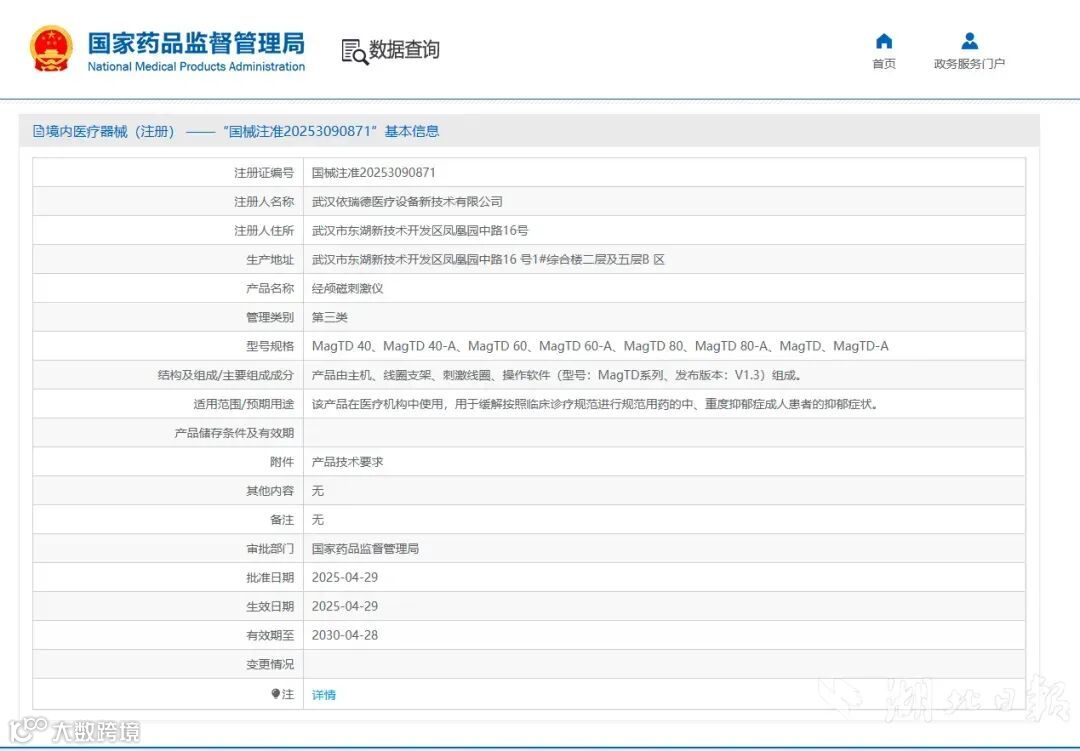The height and width of the screenshot is (751, 1080).
Task: Select registration number 国械注准20253090871 value
Action: [373, 172]
